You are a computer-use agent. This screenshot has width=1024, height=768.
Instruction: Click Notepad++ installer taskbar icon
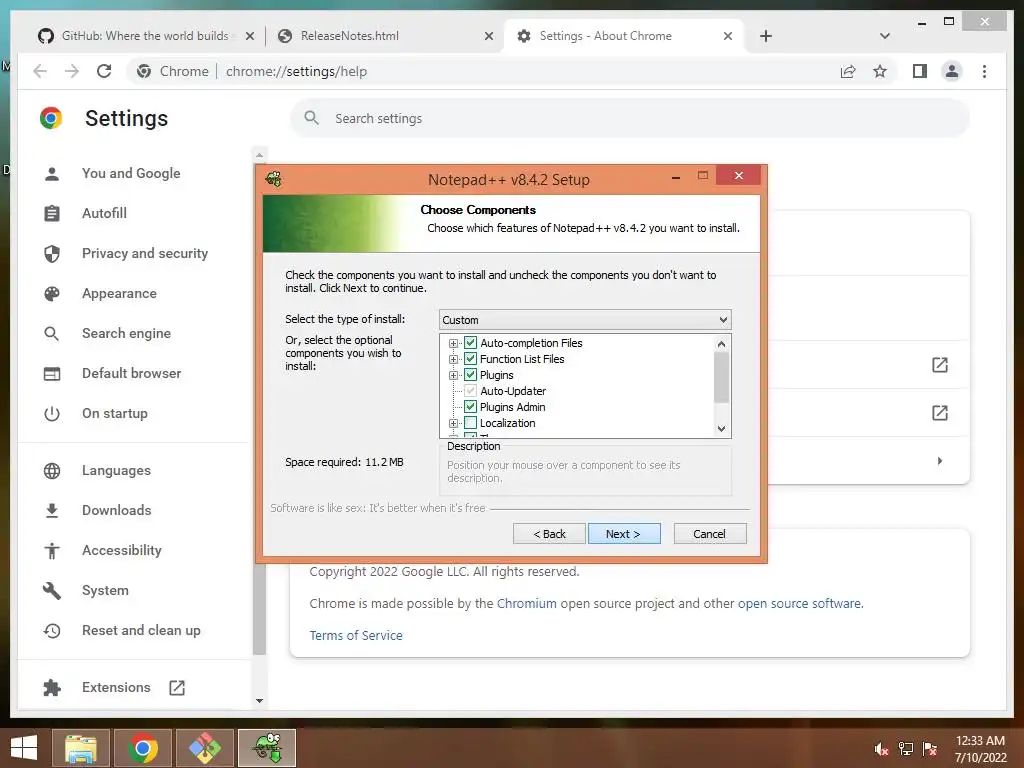(267, 748)
